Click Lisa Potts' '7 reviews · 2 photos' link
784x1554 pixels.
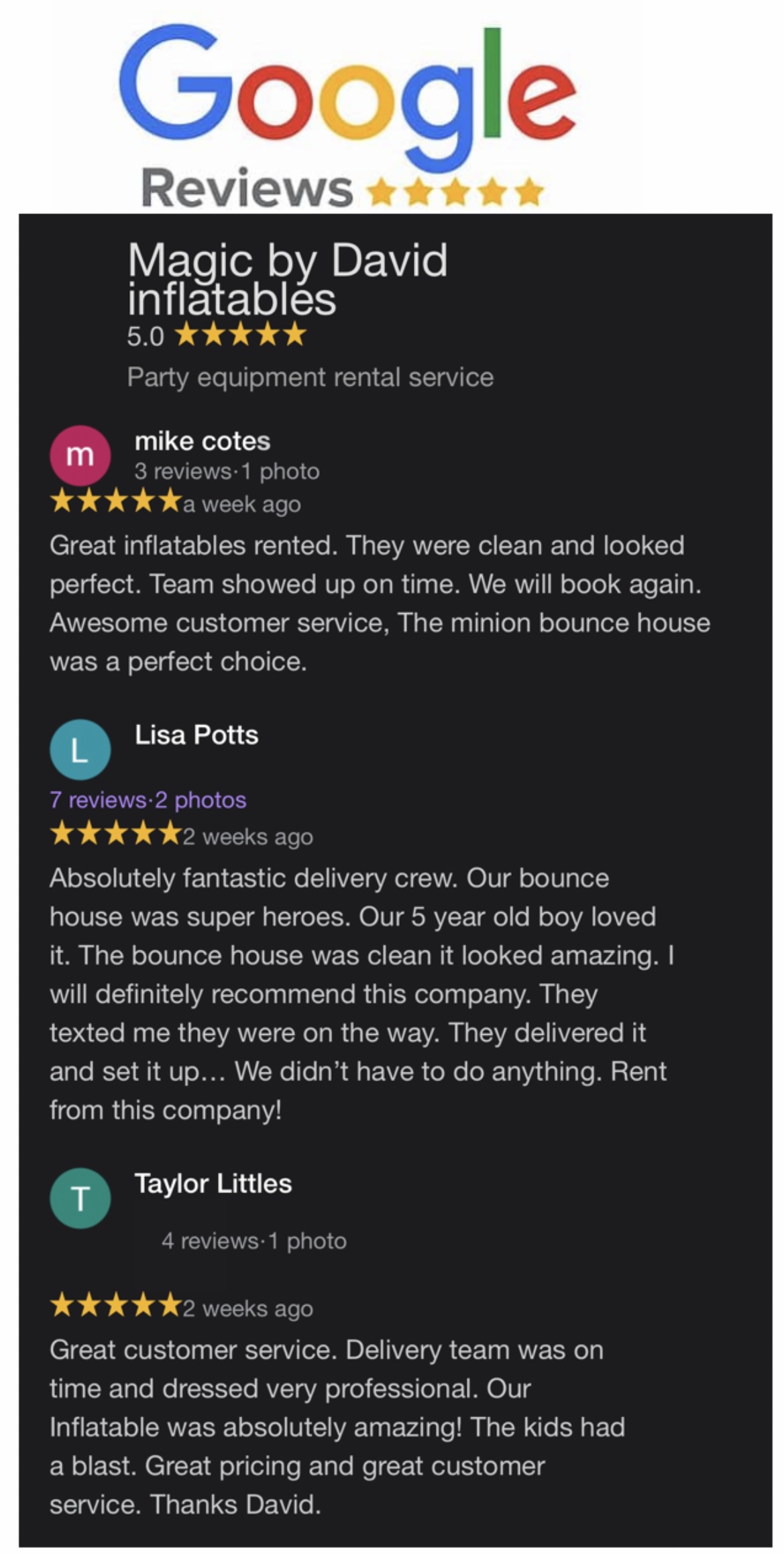[x=148, y=799]
